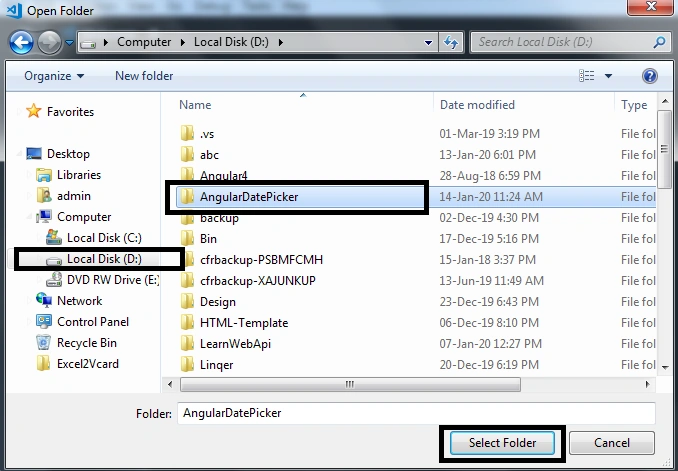Open Libraries in the navigation pane
Image resolution: width=678 pixels, height=471 pixels.
pyautogui.click(x=79, y=175)
